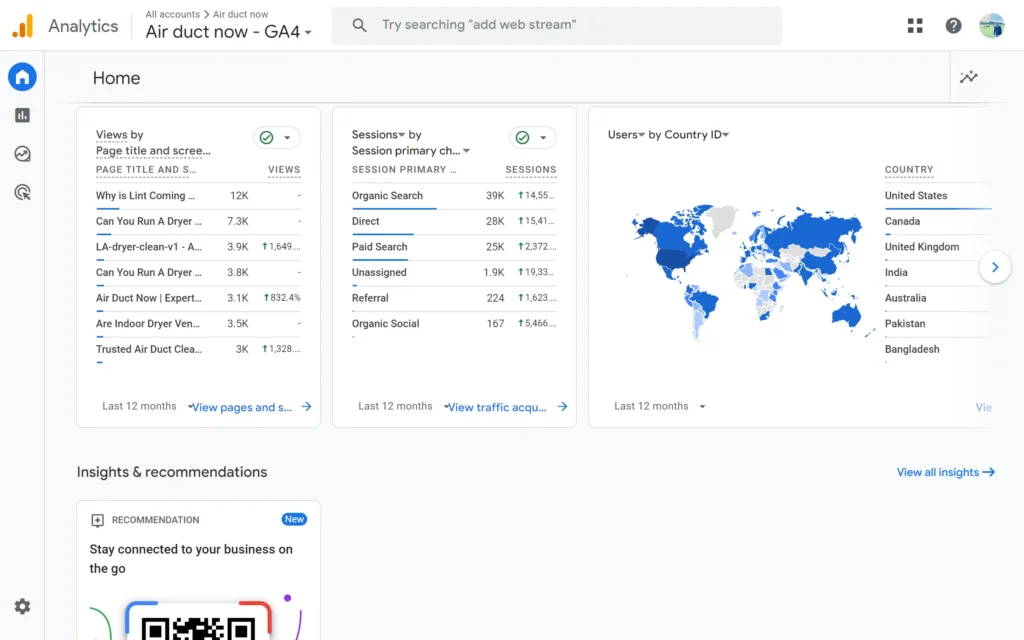Open the Session primary channel dimension dropdown
Screen dimensions: 1024x640
(411, 151)
